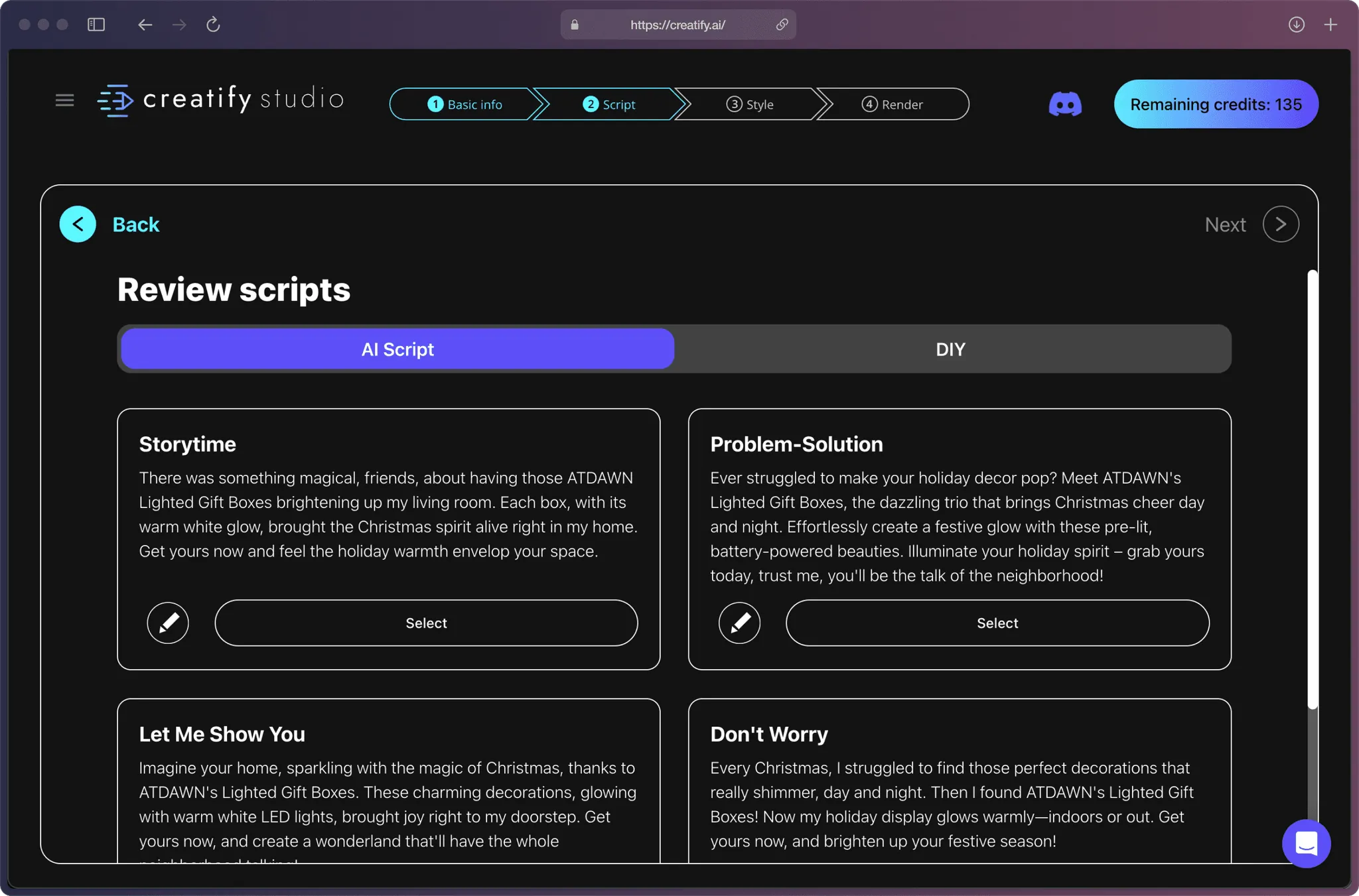Screen dimensions: 1359x896
Task: Click the Don't Worry heading
Action: [x=769, y=734]
